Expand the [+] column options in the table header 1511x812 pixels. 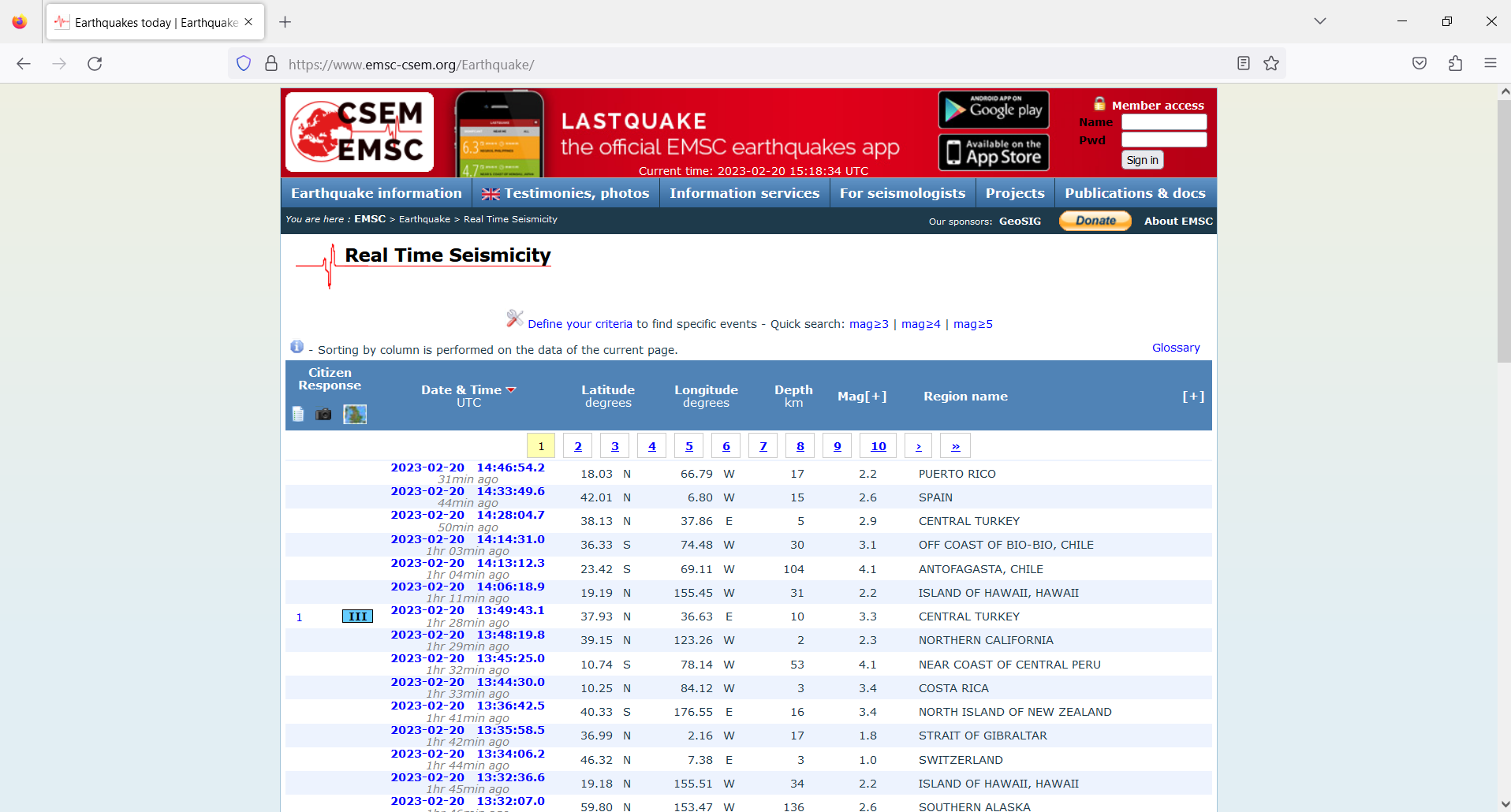point(1192,396)
